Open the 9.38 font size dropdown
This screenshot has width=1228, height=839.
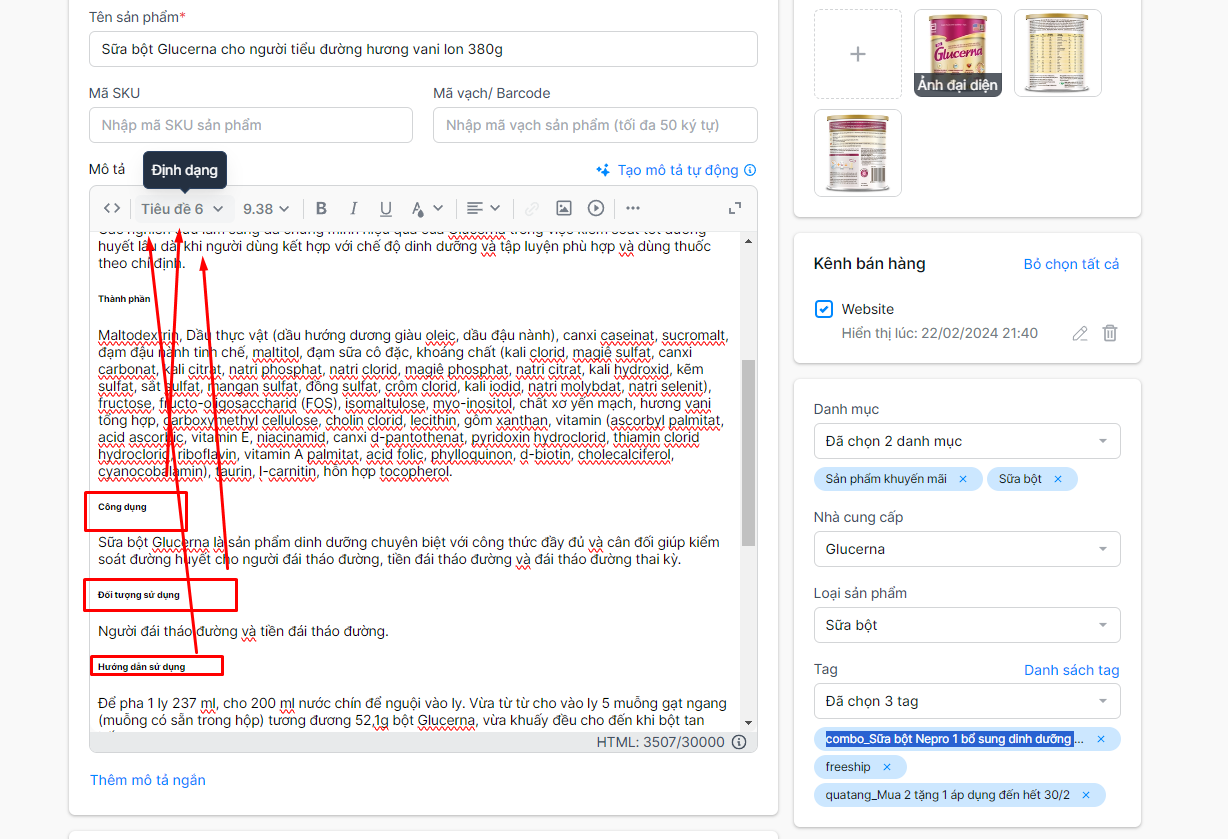pos(266,208)
